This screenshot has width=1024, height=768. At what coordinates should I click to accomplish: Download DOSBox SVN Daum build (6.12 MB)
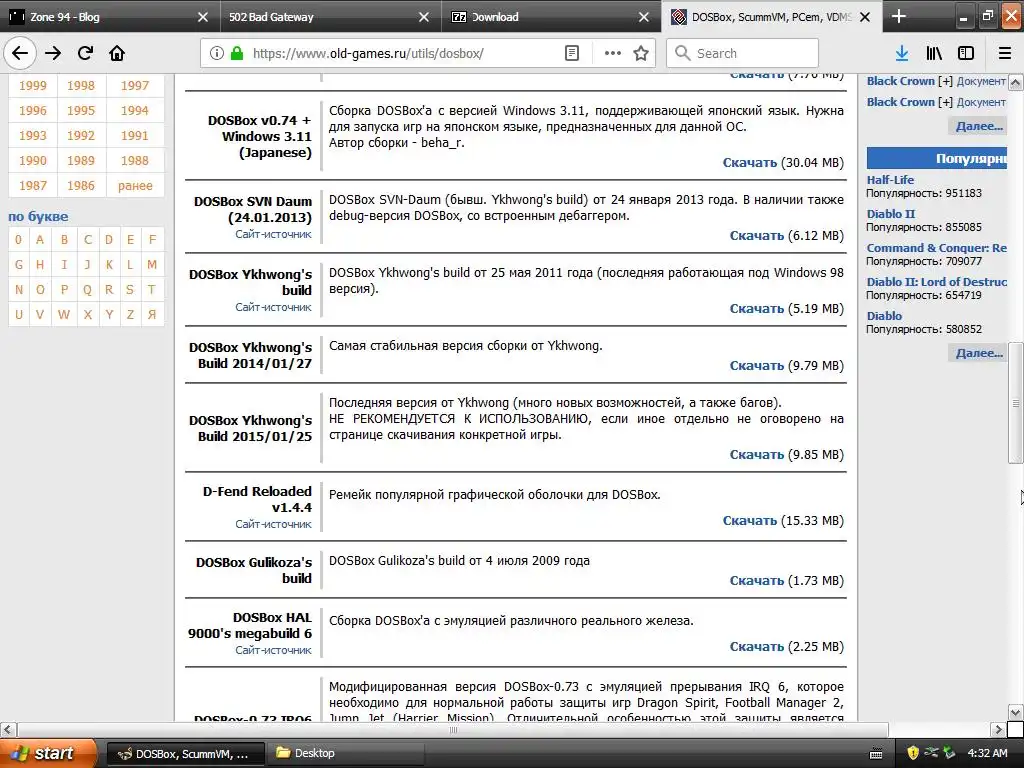coord(757,236)
